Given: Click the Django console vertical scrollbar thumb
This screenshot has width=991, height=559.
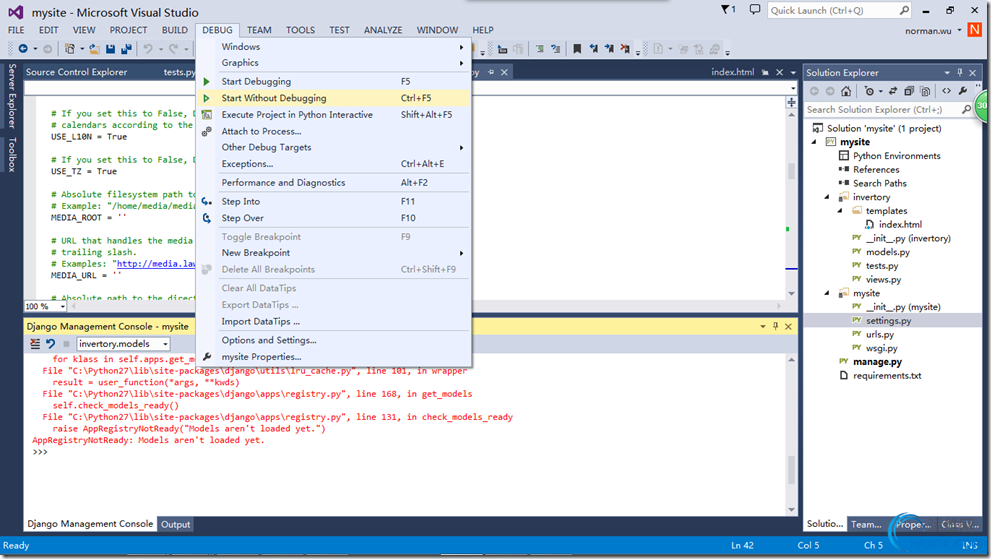Looking at the screenshot, I should pyautogui.click(x=791, y=470).
